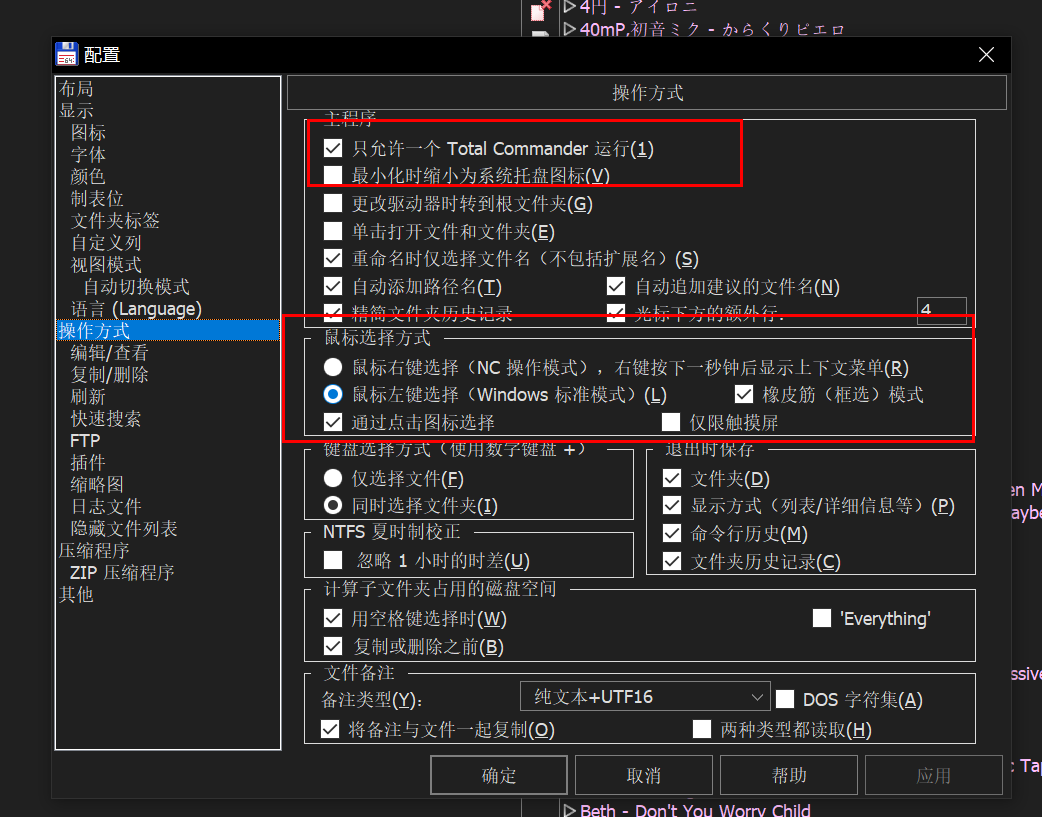Open the 压缩程序 settings page

[x=94, y=550]
